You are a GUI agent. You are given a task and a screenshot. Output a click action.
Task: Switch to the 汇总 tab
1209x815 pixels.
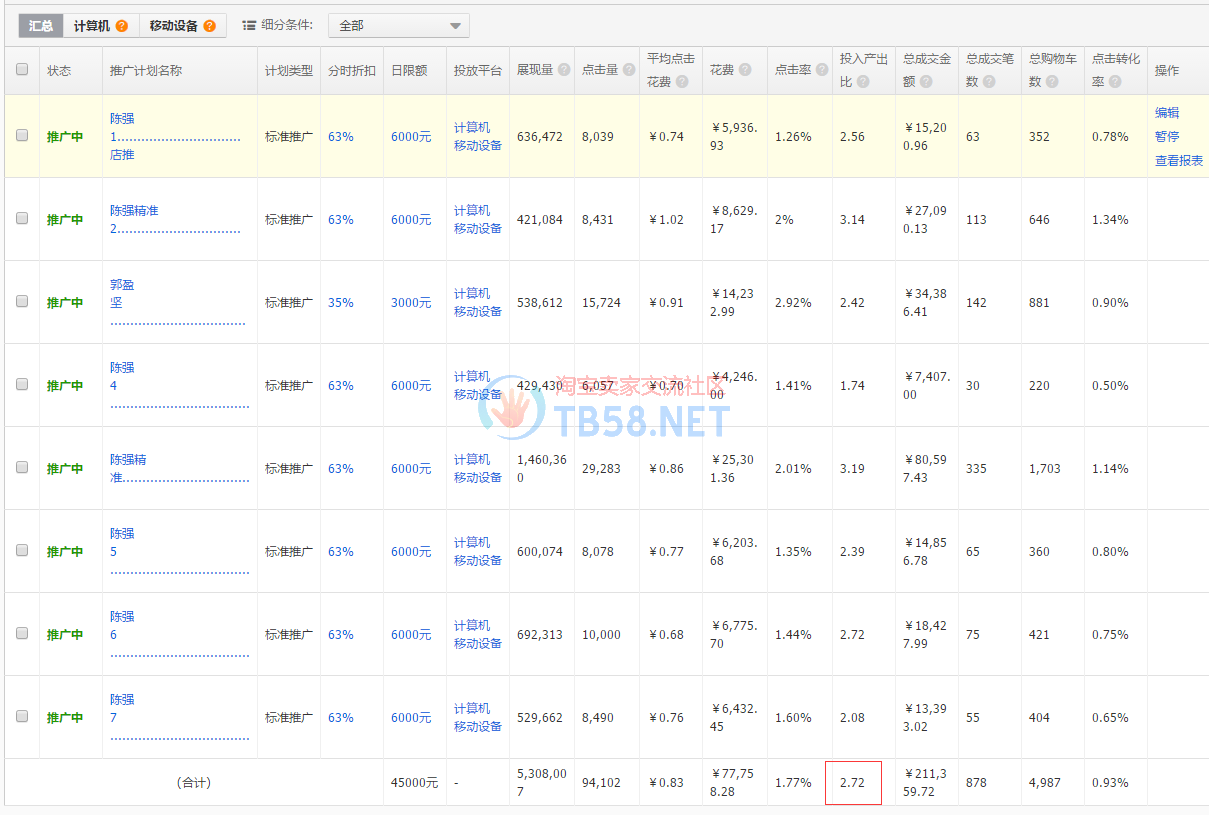[41, 26]
